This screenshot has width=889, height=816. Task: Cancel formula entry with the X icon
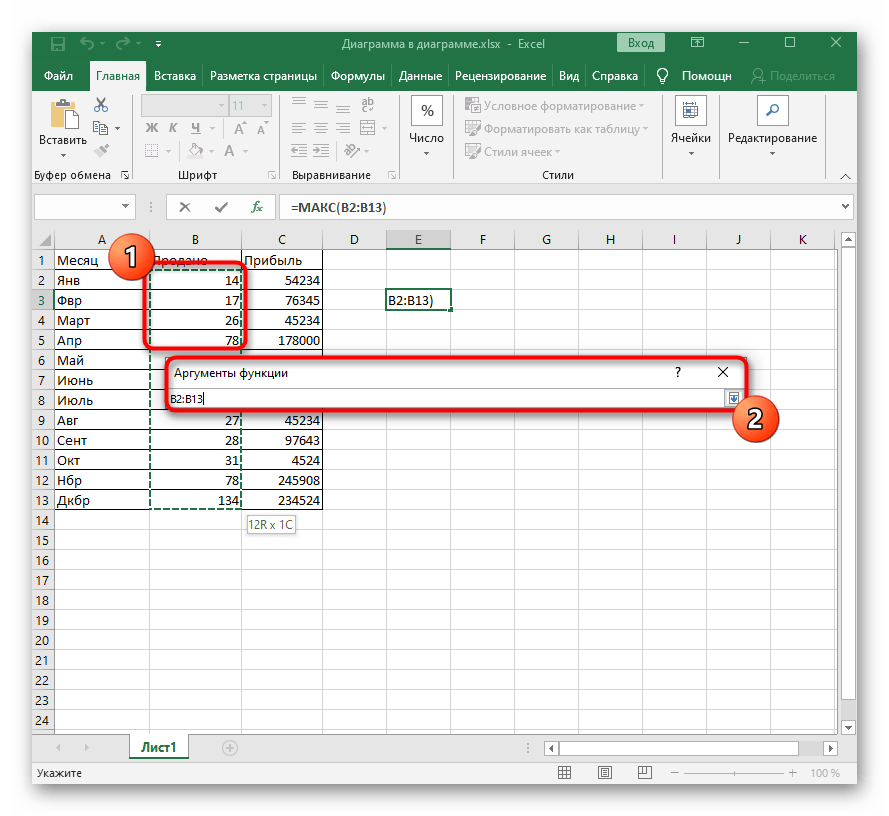[x=185, y=207]
